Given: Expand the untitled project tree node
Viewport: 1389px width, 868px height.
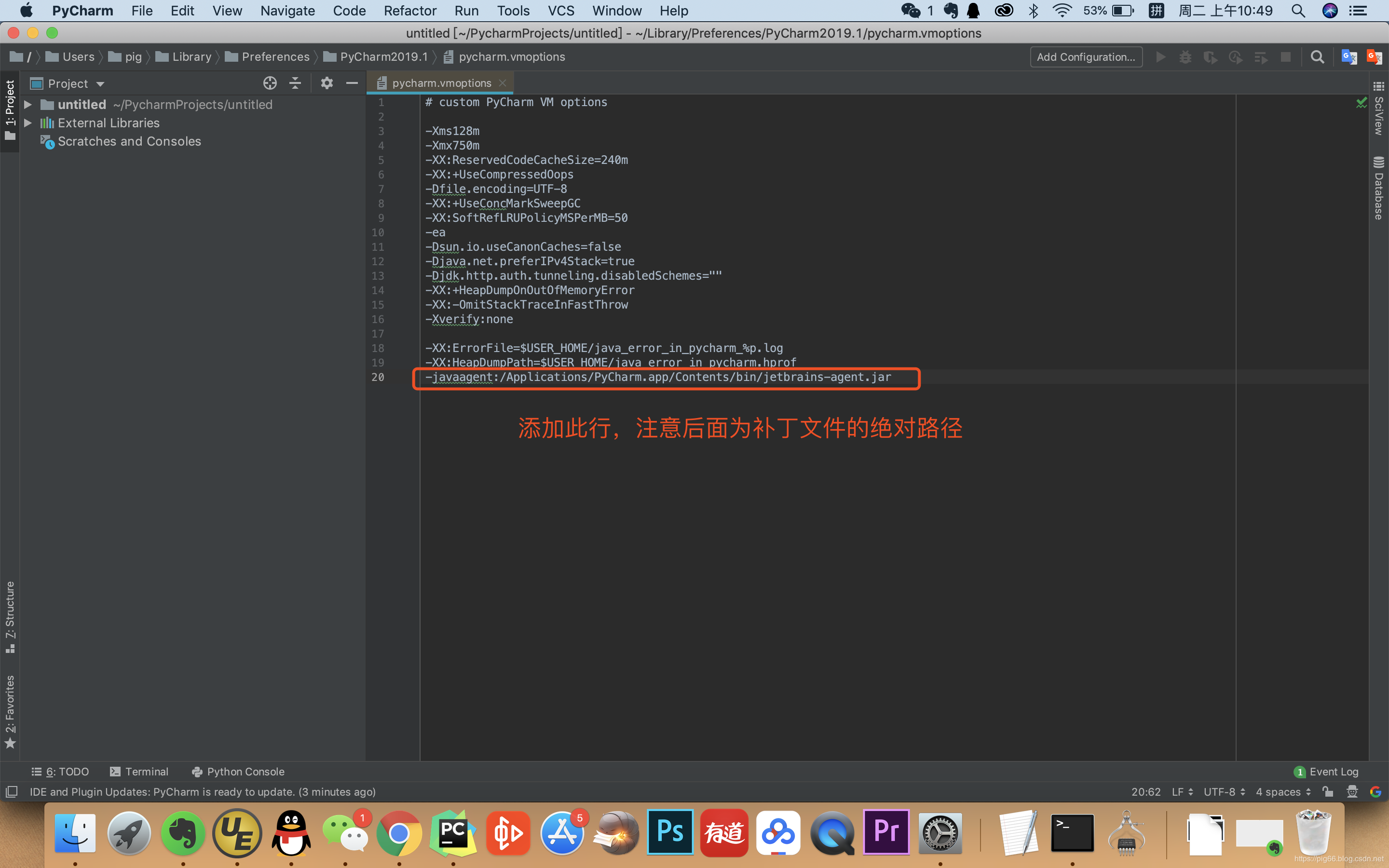Looking at the screenshot, I should pyautogui.click(x=27, y=105).
